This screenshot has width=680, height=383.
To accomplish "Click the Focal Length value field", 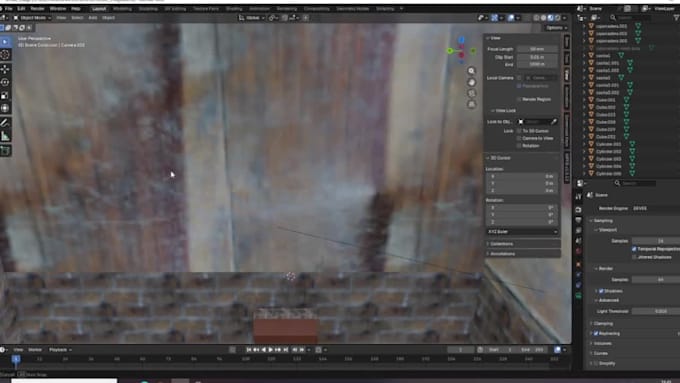I will pos(537,49).
